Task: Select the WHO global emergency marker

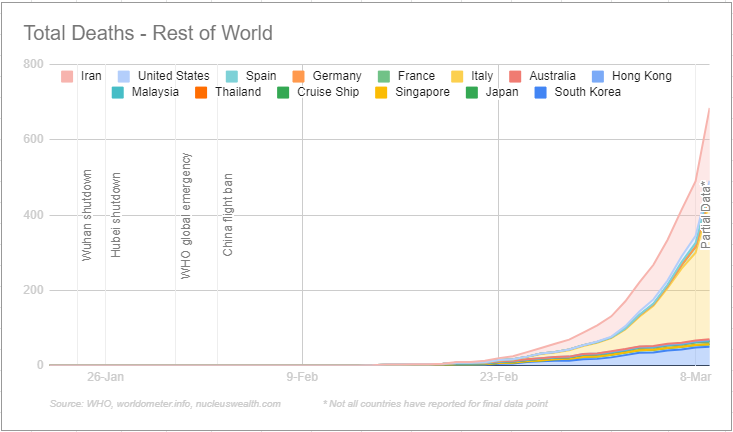Action: (x=186, y=215)
